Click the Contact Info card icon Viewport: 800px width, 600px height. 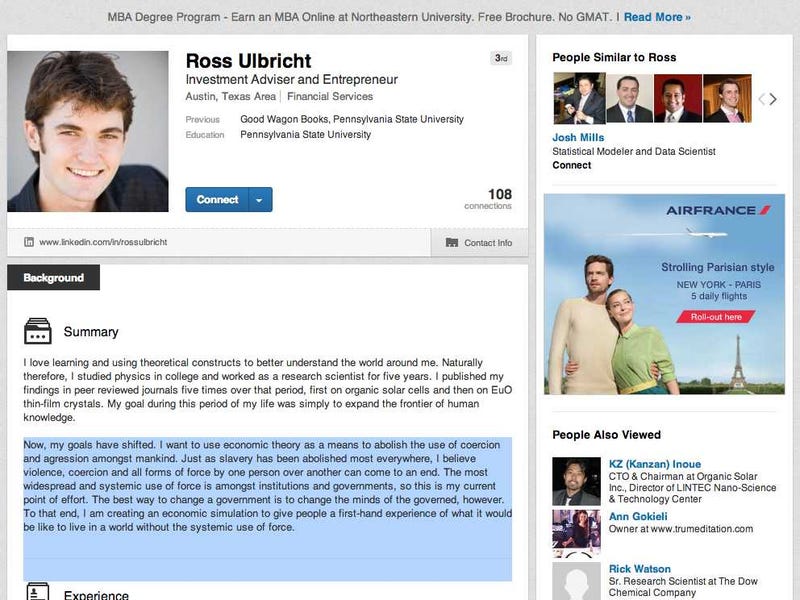(x=452, y=242)
